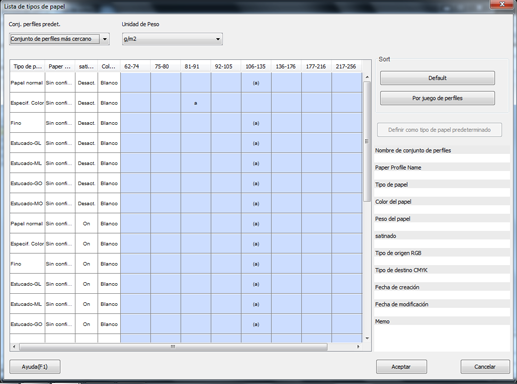Screen dimensions: 517x384
Task: Select '(a)' cell in Estucado-ML On row
Action: point(256,304)
